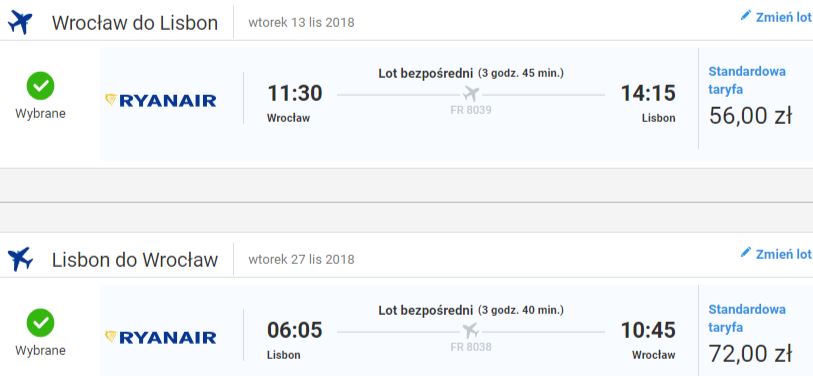Image resolution: width=813 pixels, height=376 pixels.
Task: Click the 14:15 Lisbon arrival time
Action: 648,93
